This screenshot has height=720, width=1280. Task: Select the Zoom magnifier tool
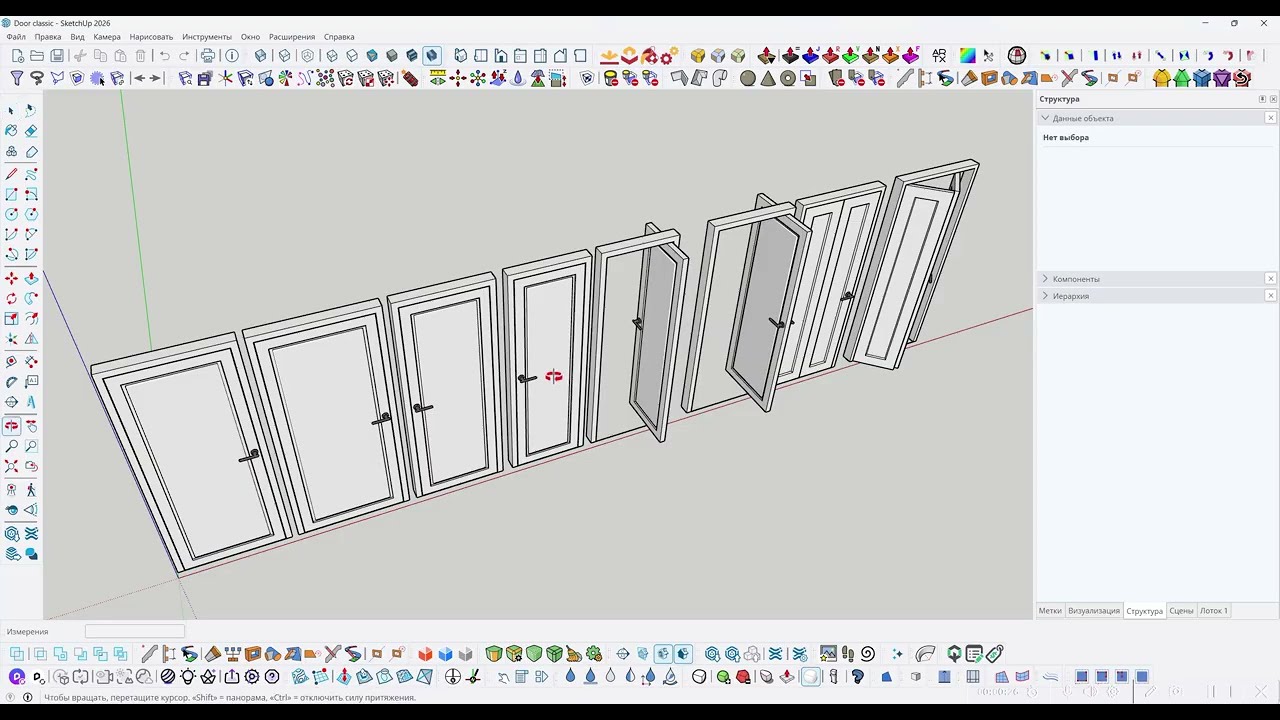click(x=11, y=446)
